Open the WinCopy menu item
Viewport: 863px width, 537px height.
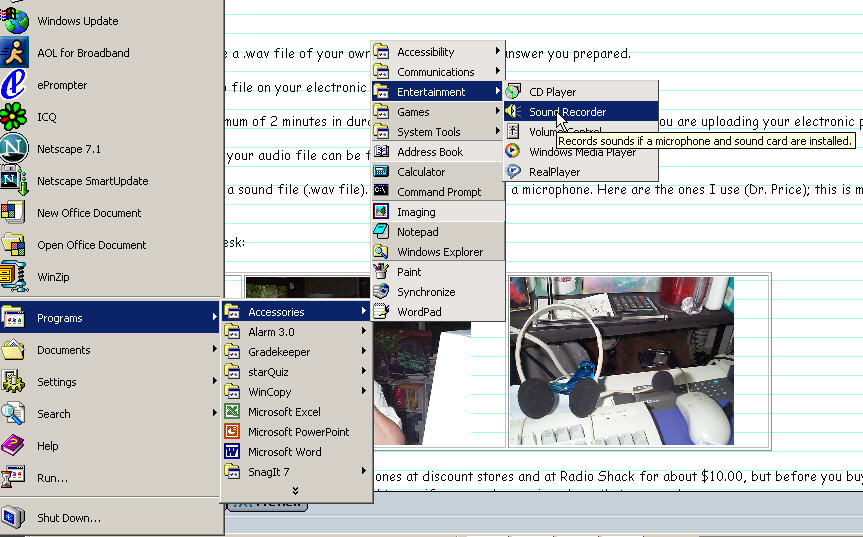tap(297, 392)
